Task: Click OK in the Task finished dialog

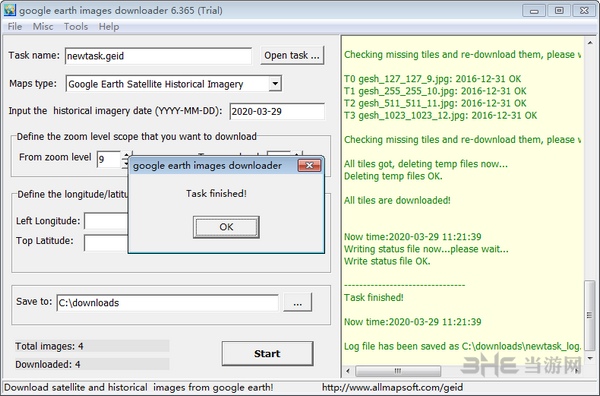Action: (x=226, y=227)
